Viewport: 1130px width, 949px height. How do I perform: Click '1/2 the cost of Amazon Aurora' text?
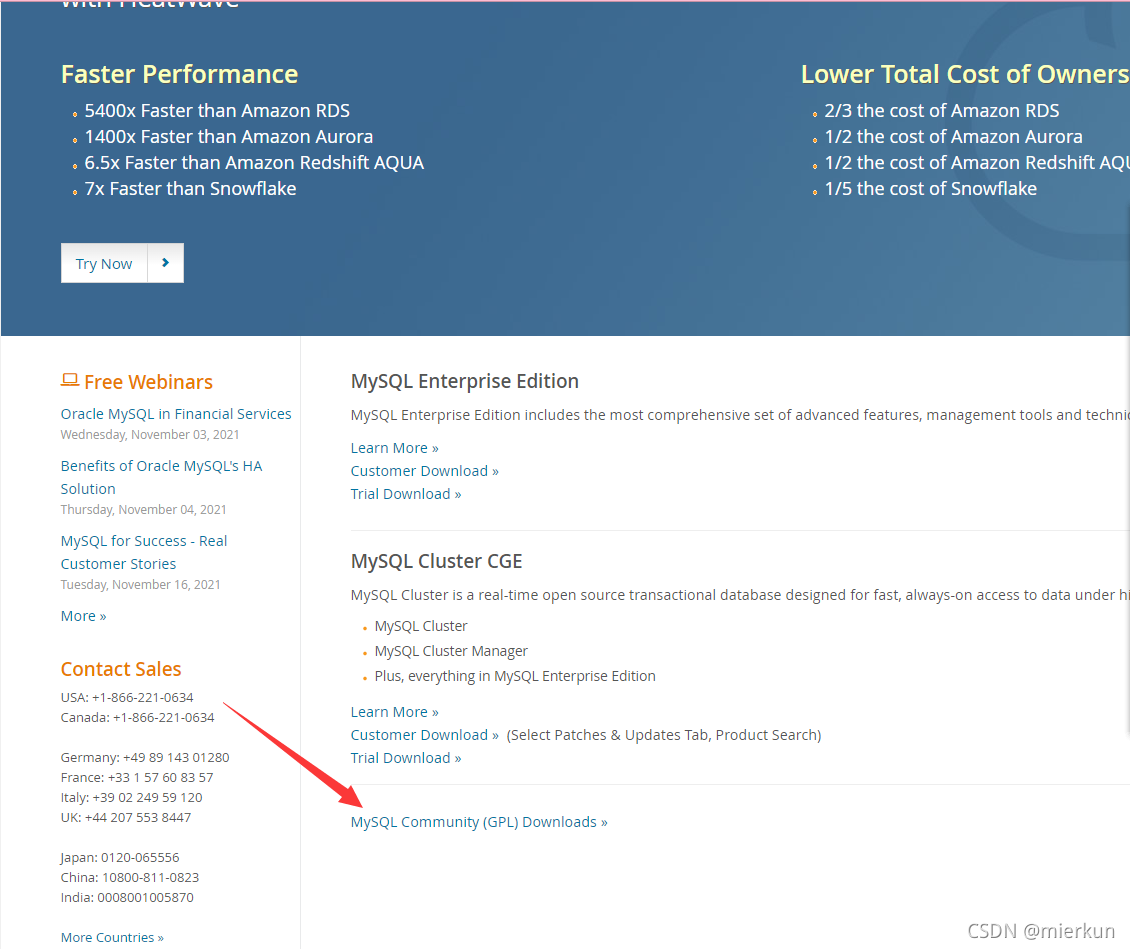coord(953,137)
